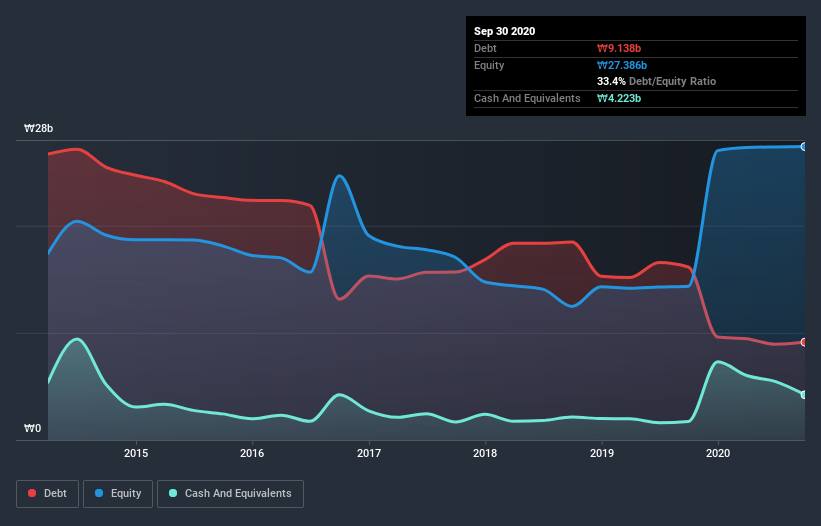Click the red Debt legend dot
Viewport: 821px width, 526px height.
pos(32,493)
